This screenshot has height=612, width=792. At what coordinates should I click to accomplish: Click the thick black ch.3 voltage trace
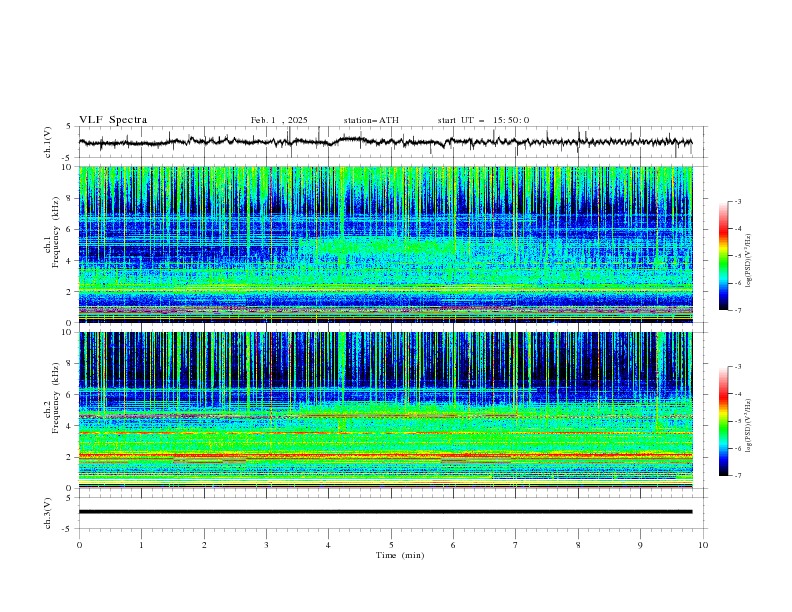[x=385, y=512]
